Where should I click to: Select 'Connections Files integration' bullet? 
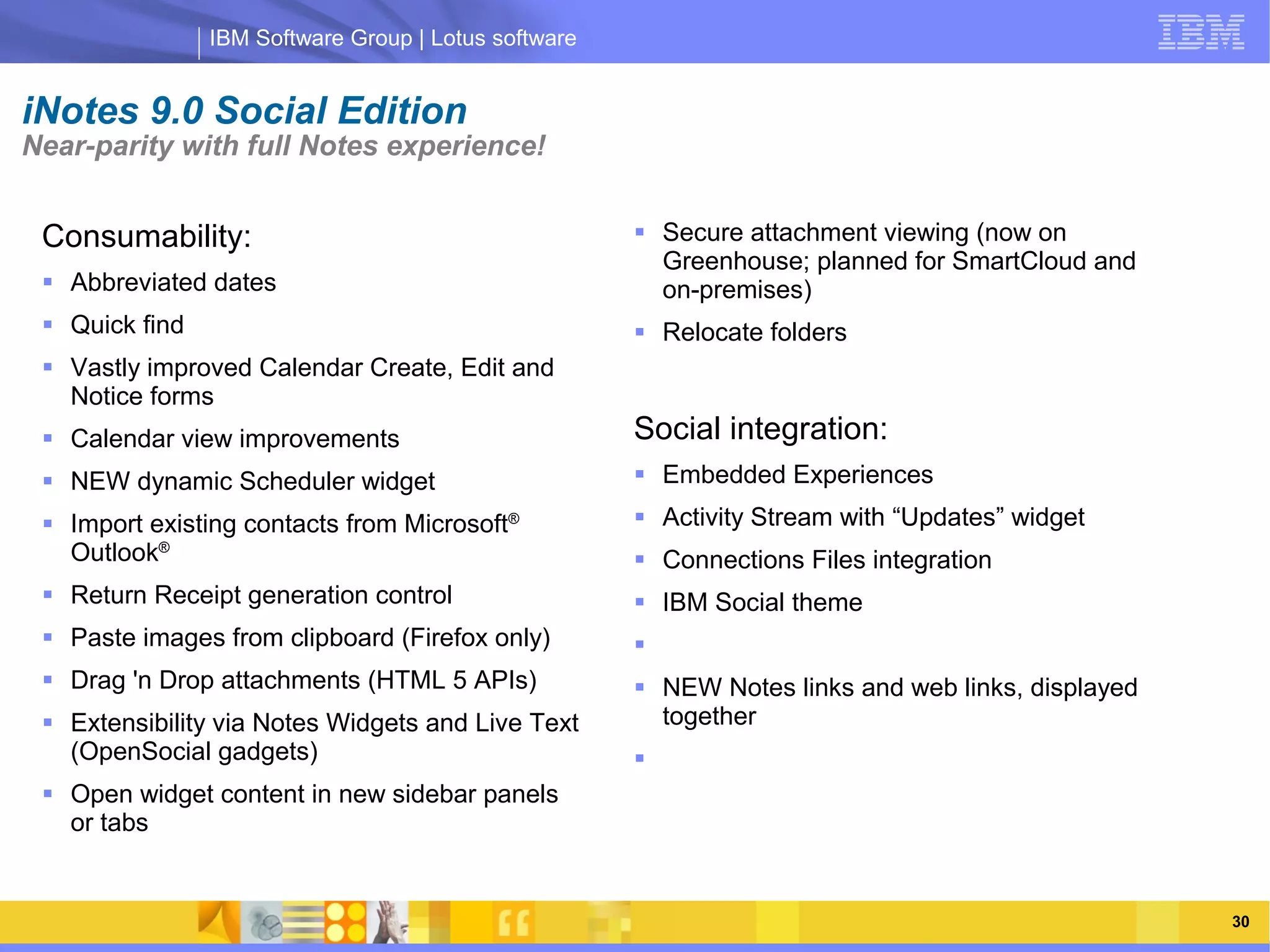[x=827, y=560]
